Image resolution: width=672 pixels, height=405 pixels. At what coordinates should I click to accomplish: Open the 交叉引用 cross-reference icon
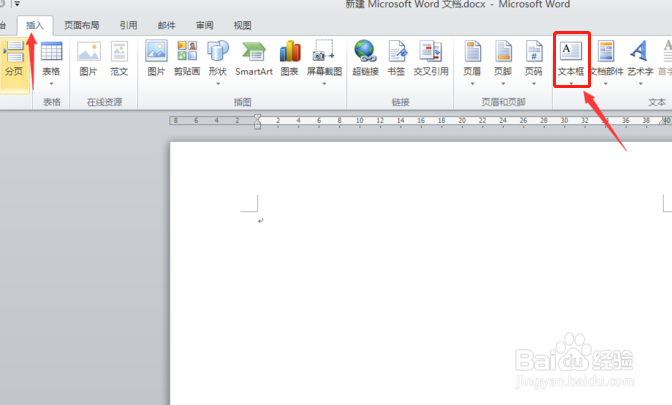click(x=431, y=51)
